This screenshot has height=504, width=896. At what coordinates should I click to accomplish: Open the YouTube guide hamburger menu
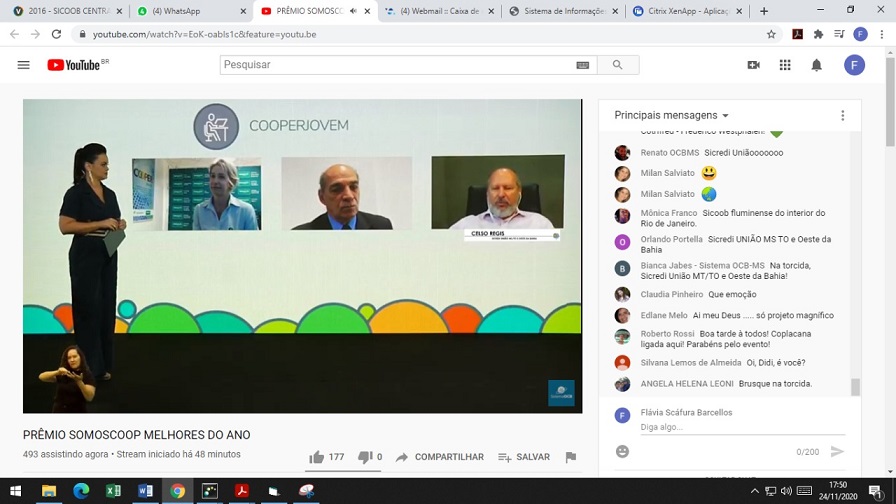[x=23, y=65]
